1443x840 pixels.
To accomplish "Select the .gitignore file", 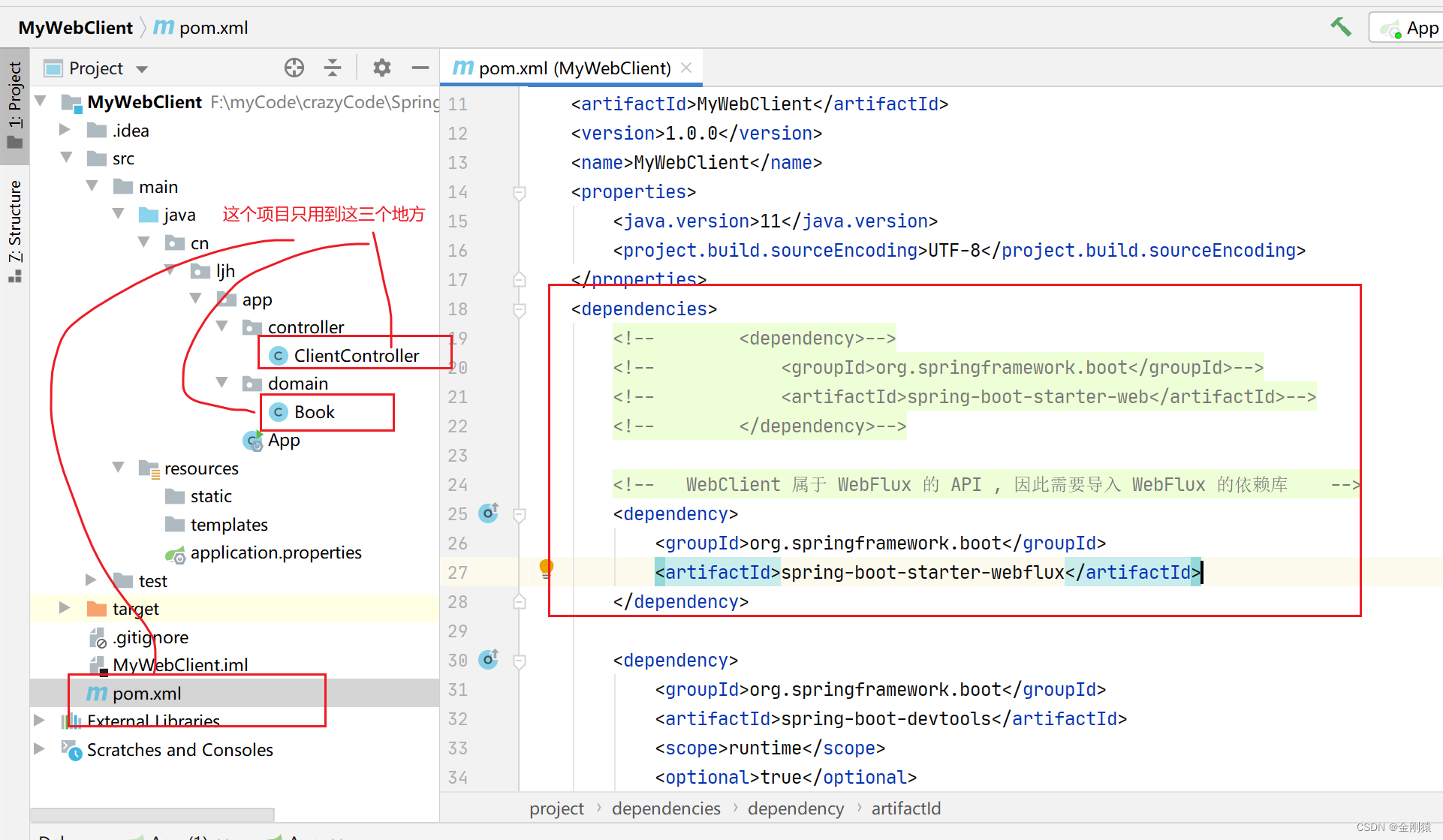I will (139, 637).
